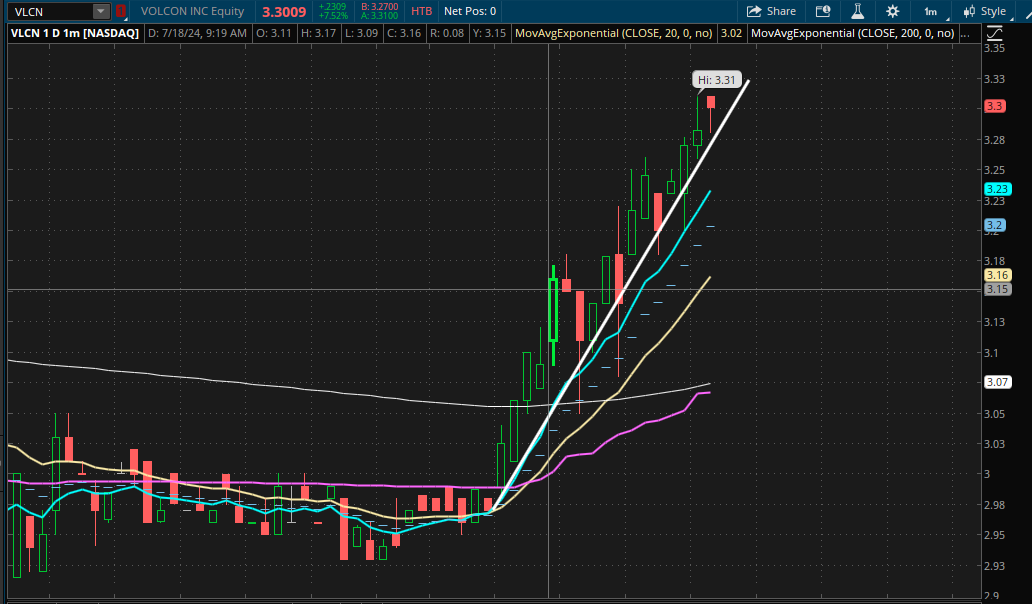Click the blue 3.2 price axis label
Screen dimensions: 1032x604
pos(994,225)
